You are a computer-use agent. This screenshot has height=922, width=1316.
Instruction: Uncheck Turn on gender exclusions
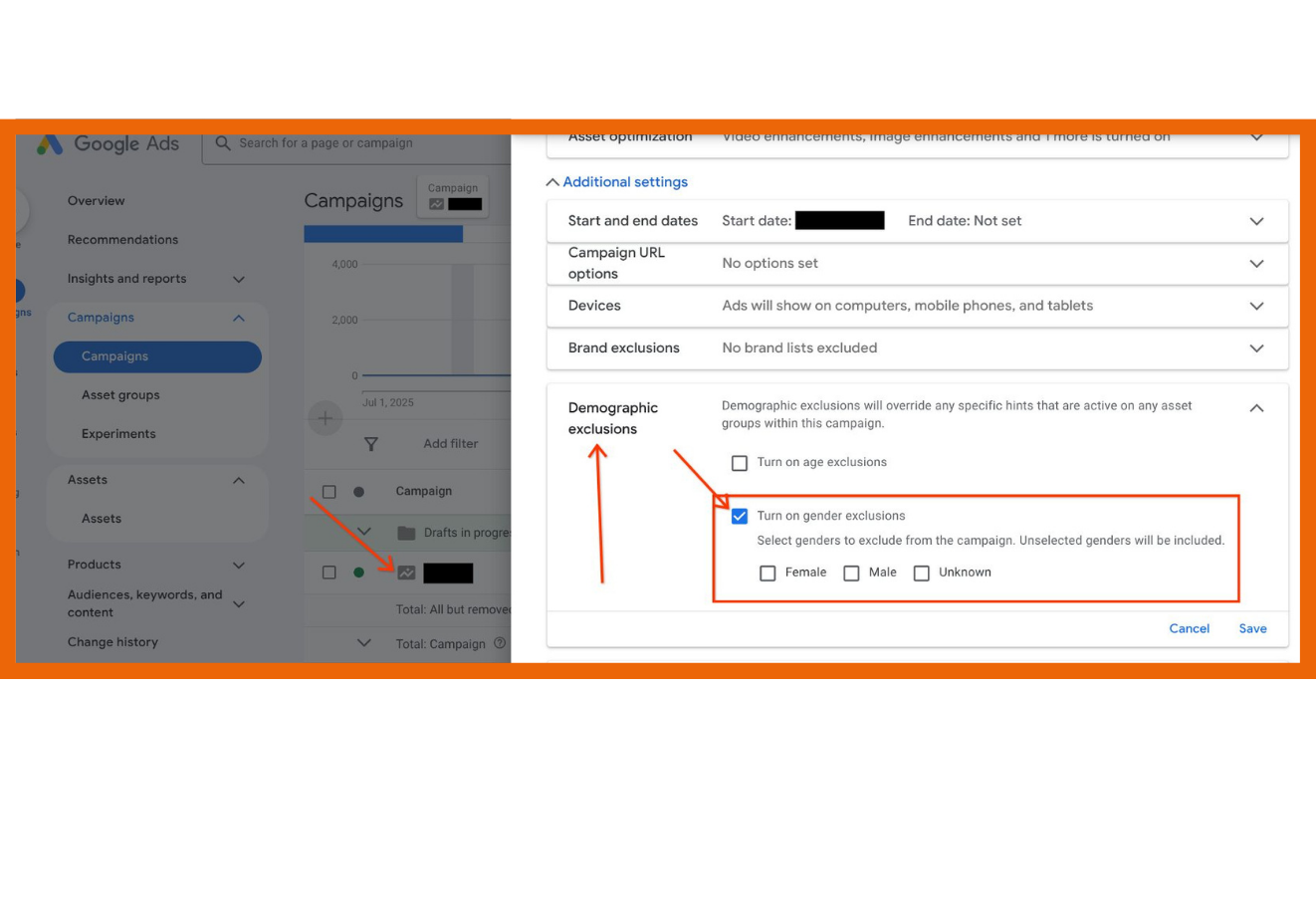(740, 516)
